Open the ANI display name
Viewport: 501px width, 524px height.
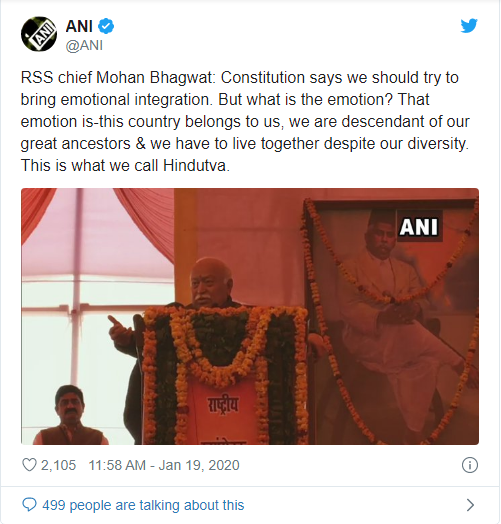point(79,26)
